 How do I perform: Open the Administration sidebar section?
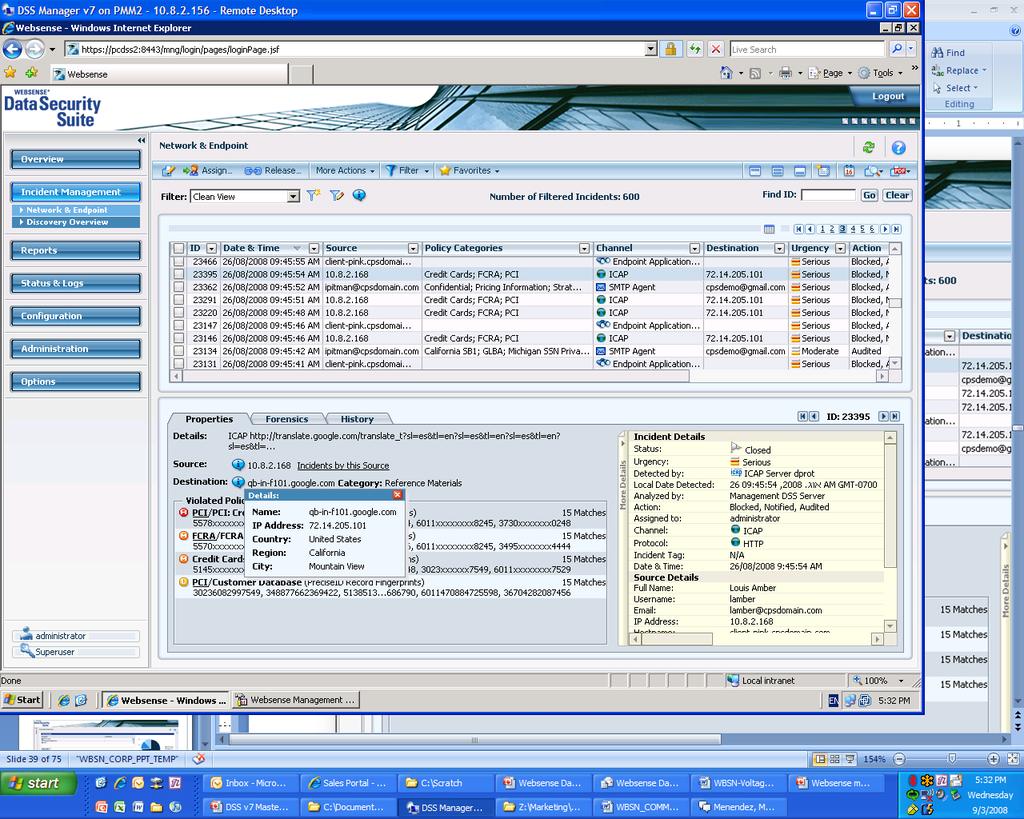pyautogui.click(x=76, y=349)
